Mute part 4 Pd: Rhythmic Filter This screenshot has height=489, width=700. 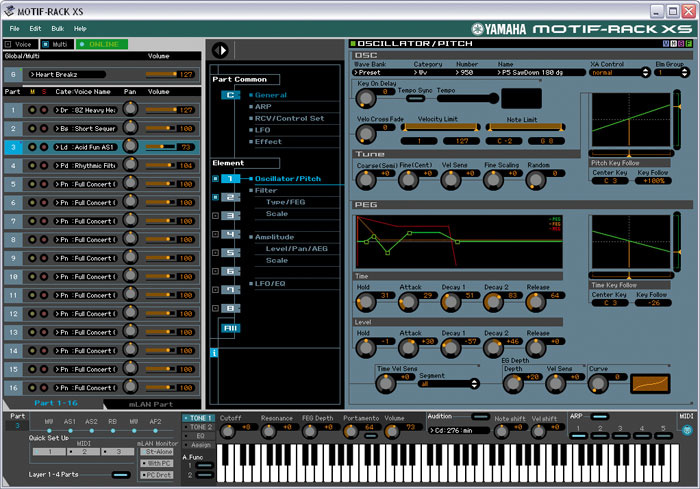click(32, 166)
